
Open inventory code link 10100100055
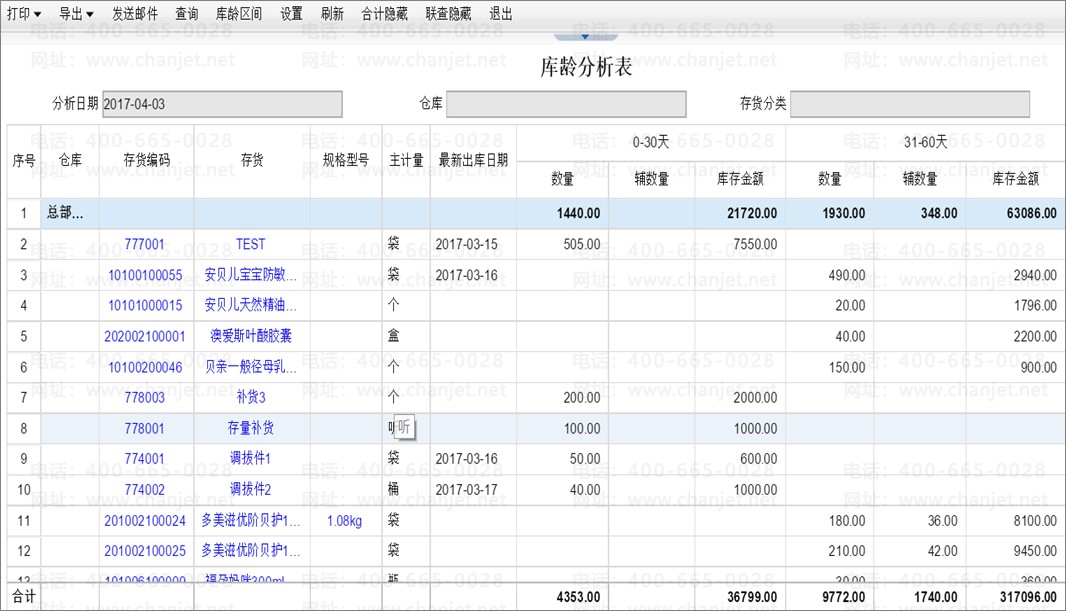(x=145, y=275)
